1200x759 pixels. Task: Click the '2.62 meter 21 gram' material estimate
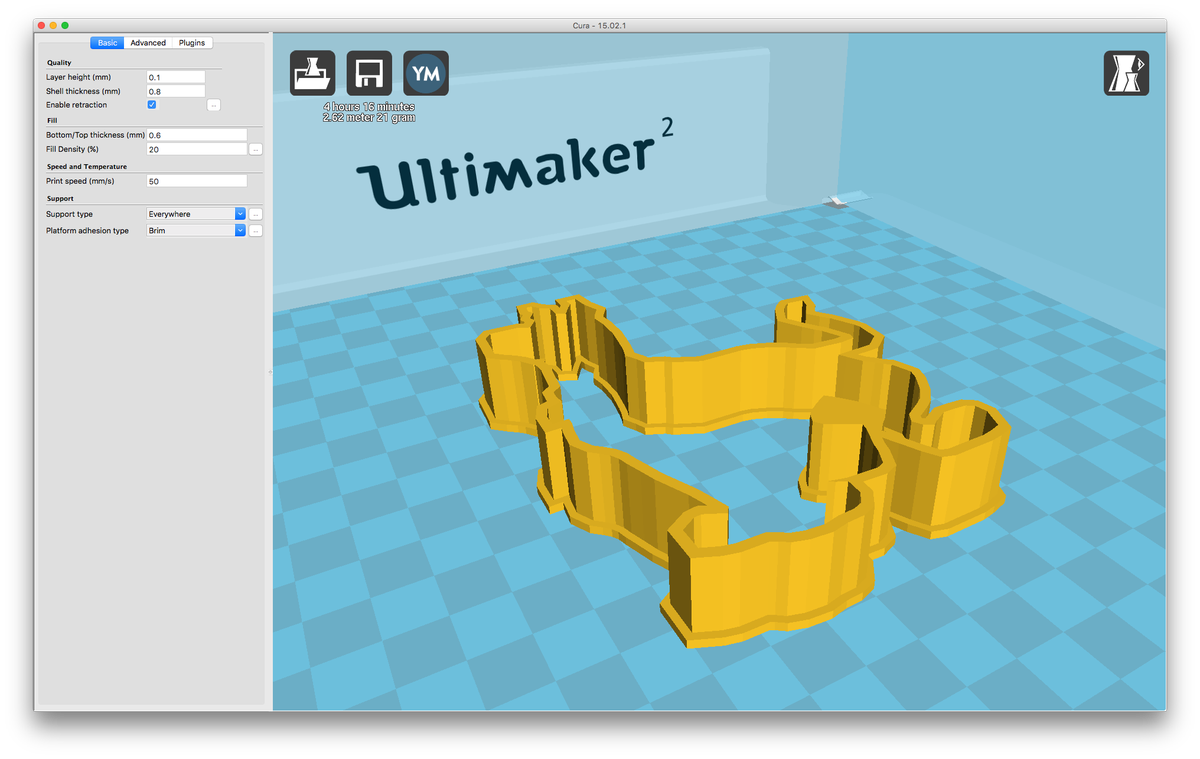pyautogui.click(x=369, y=118)
